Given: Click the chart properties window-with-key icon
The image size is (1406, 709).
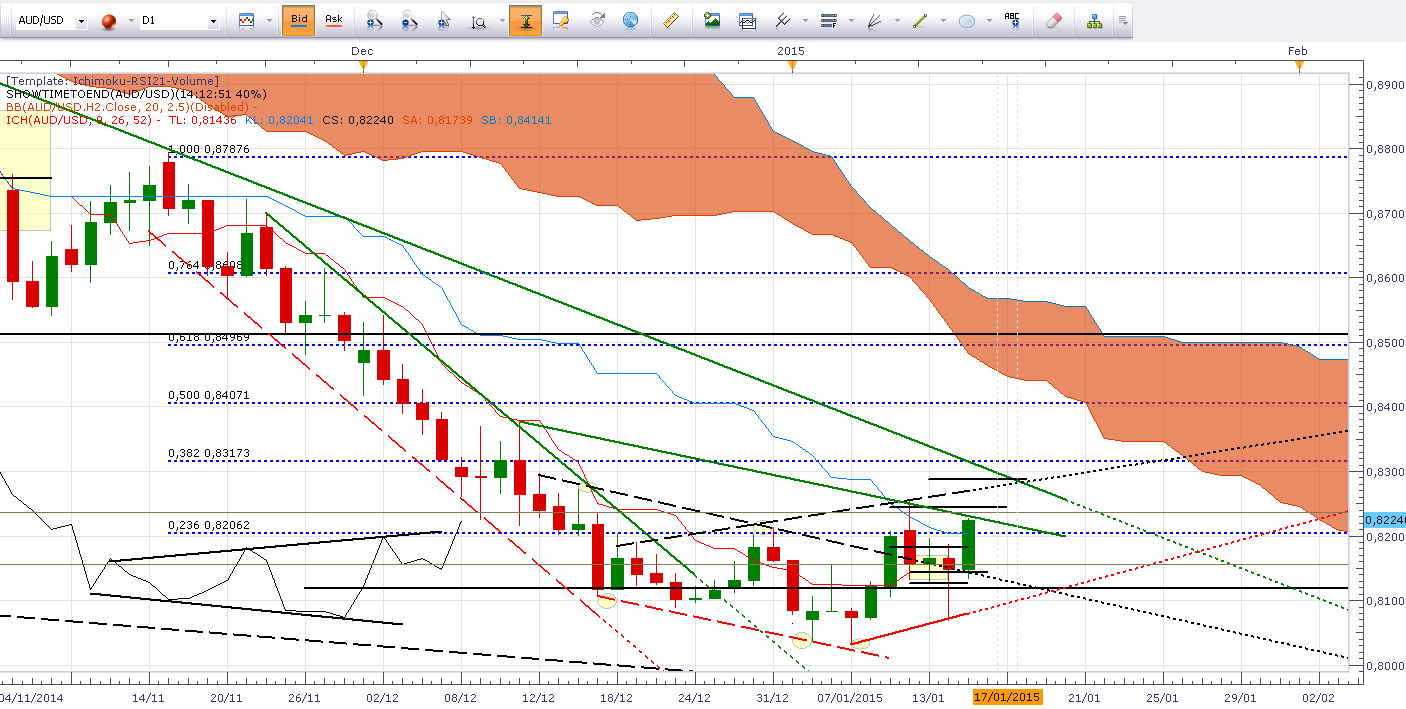Looking at the screenshot, I should pyautogui.click(x=560, y=19).
